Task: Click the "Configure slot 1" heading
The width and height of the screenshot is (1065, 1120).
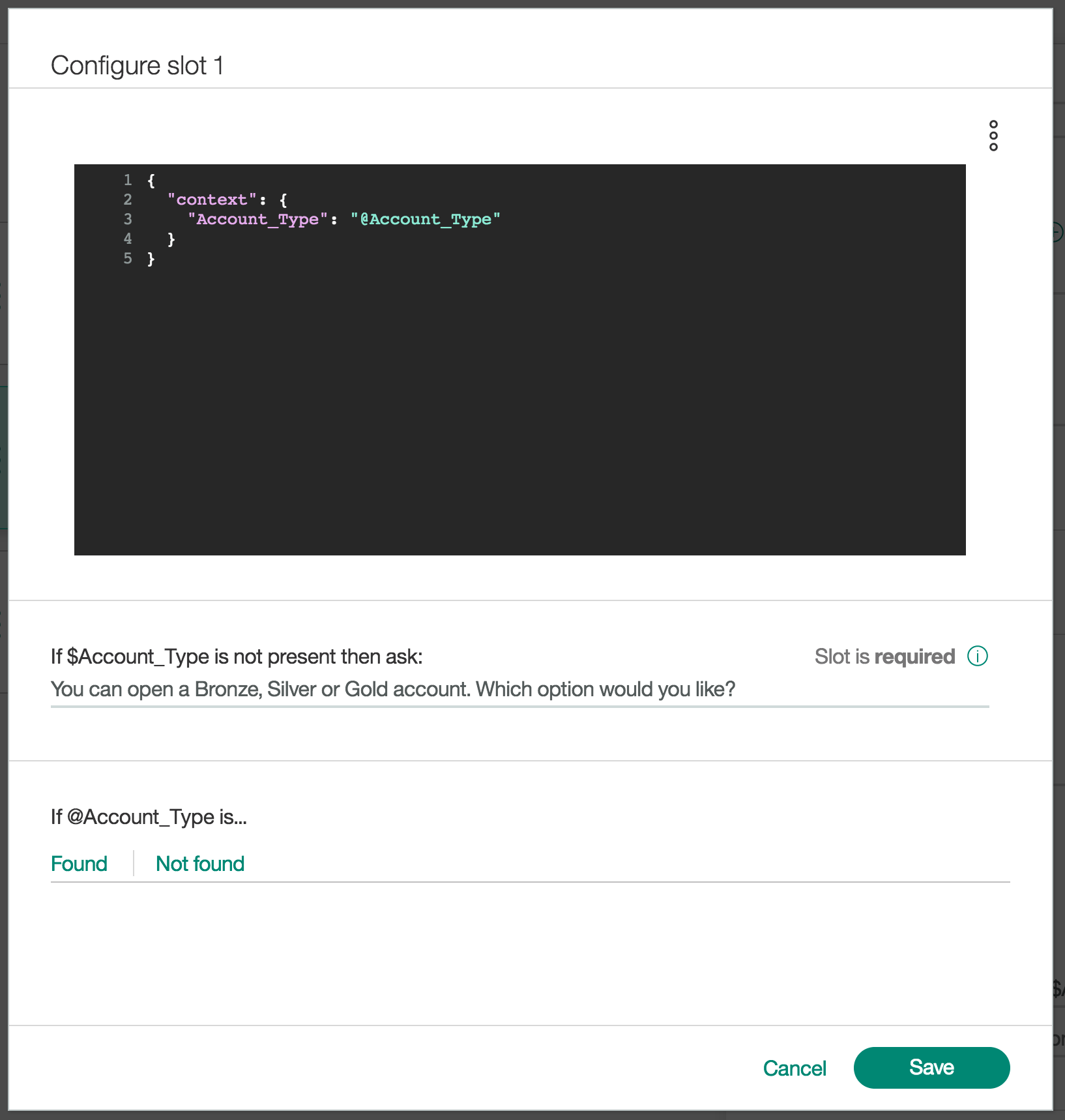Action: (x=137, y=66)
